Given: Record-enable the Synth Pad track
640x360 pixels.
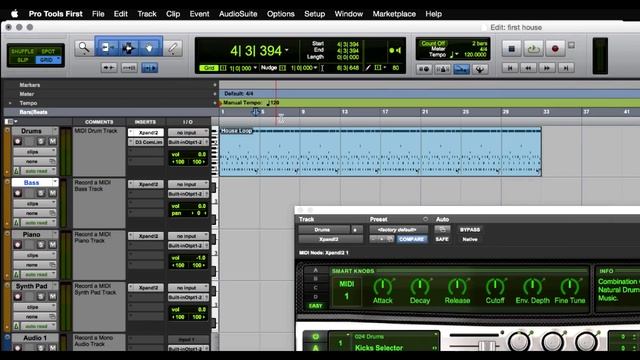Looking at the screenshot, I should 18,296.
